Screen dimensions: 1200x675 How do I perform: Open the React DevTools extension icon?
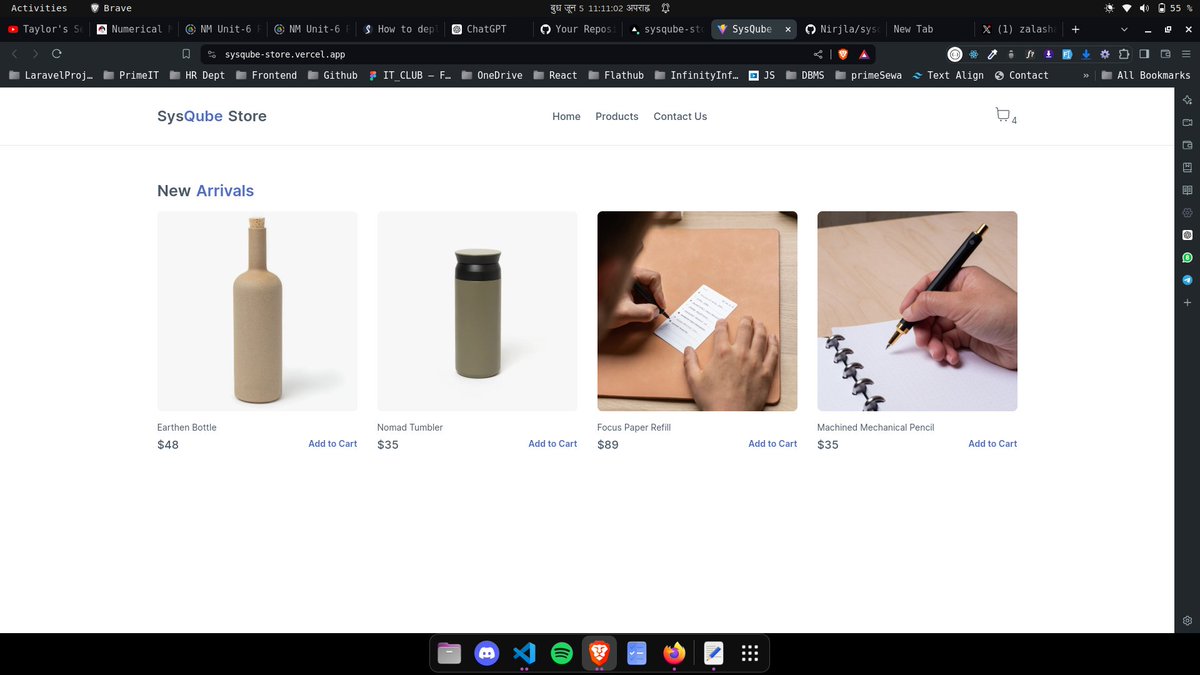[974, 54]
